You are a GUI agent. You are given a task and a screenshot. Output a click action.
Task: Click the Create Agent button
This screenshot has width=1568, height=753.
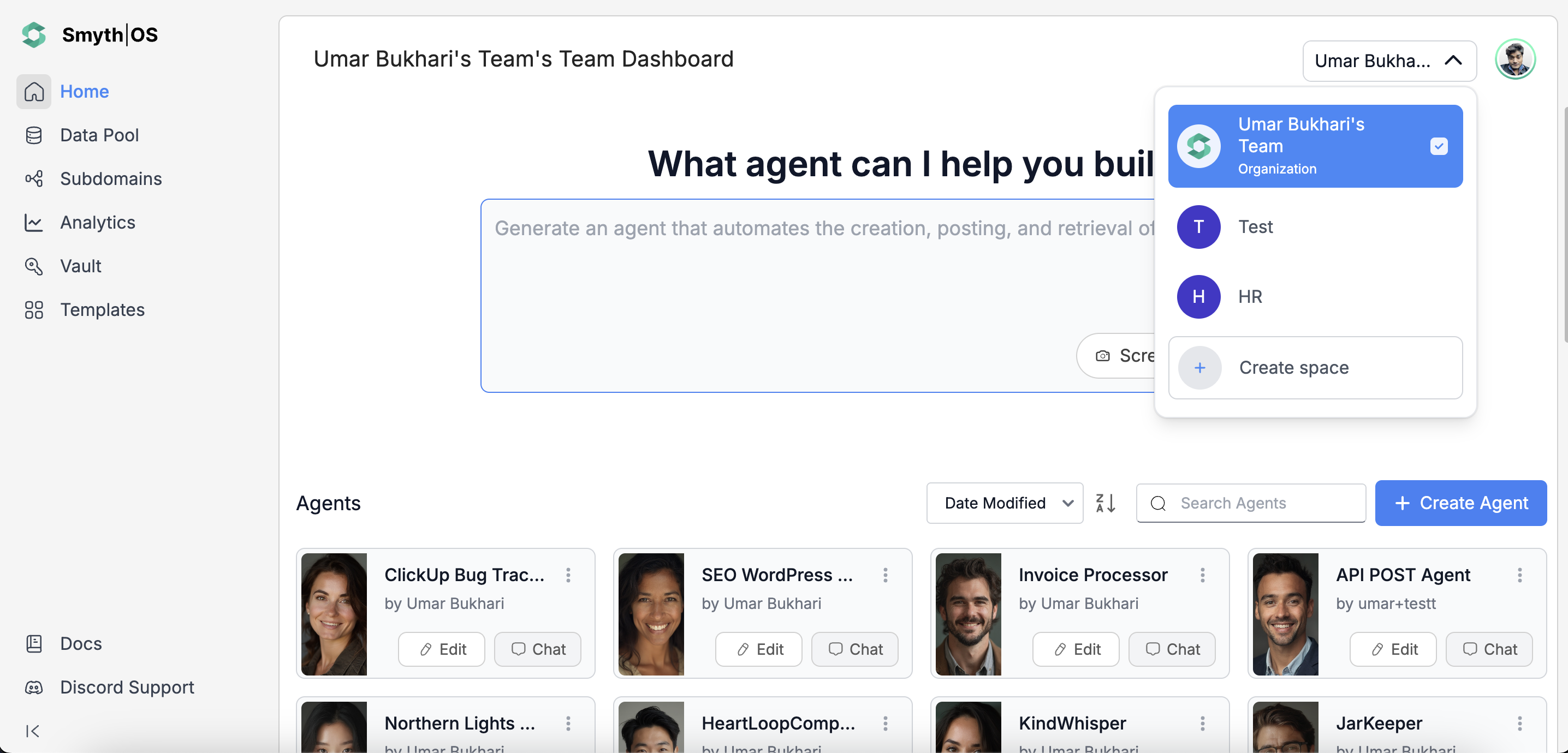point(1461,503)
